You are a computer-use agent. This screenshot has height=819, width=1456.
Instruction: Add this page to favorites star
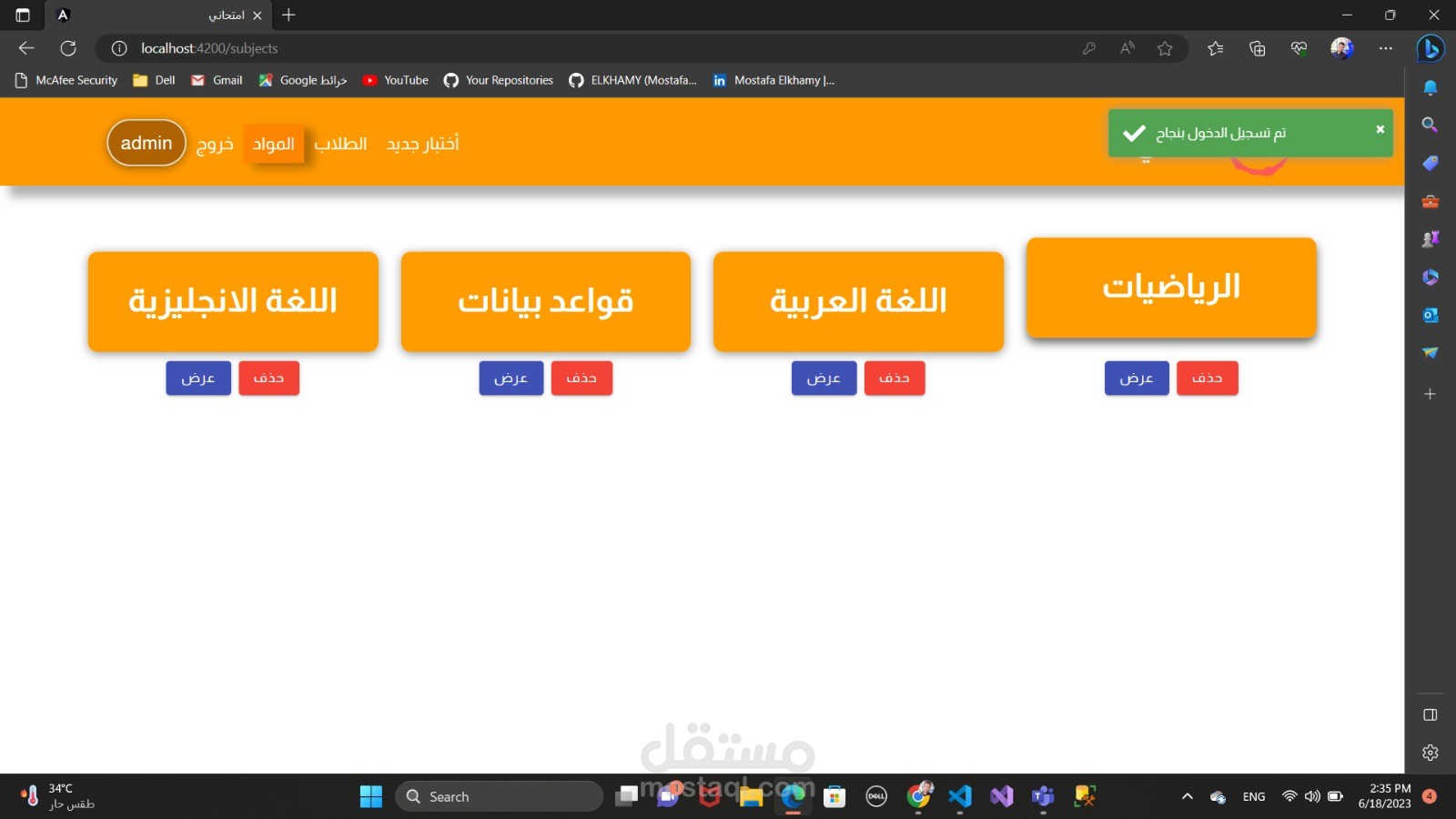1165,48
